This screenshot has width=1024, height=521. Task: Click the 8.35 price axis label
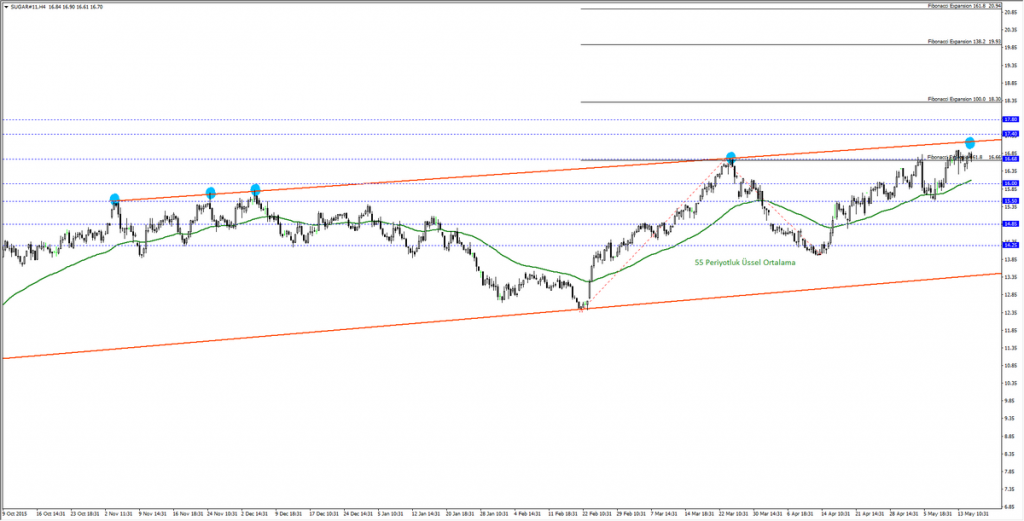1011,453
